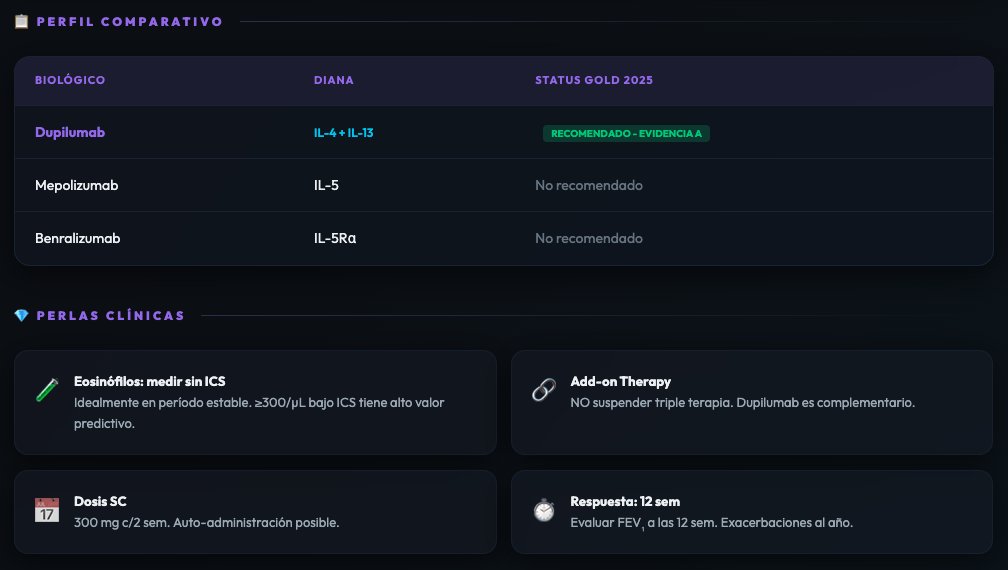Click the Eosinófilos: medir sin ICS title
The image size is (1008, 570).
pos(150,382)
